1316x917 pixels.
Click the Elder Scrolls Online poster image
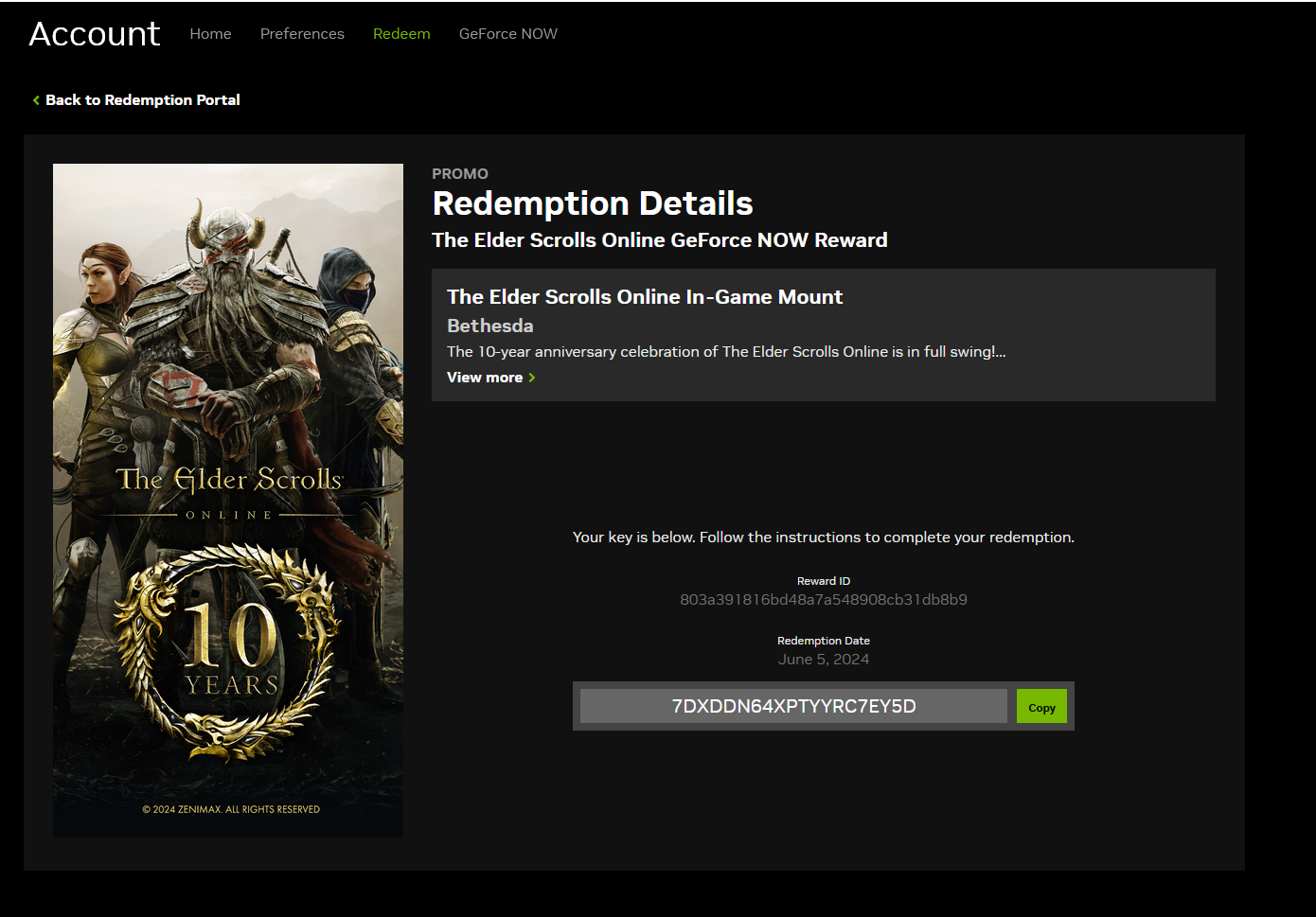tap(228, 501)
